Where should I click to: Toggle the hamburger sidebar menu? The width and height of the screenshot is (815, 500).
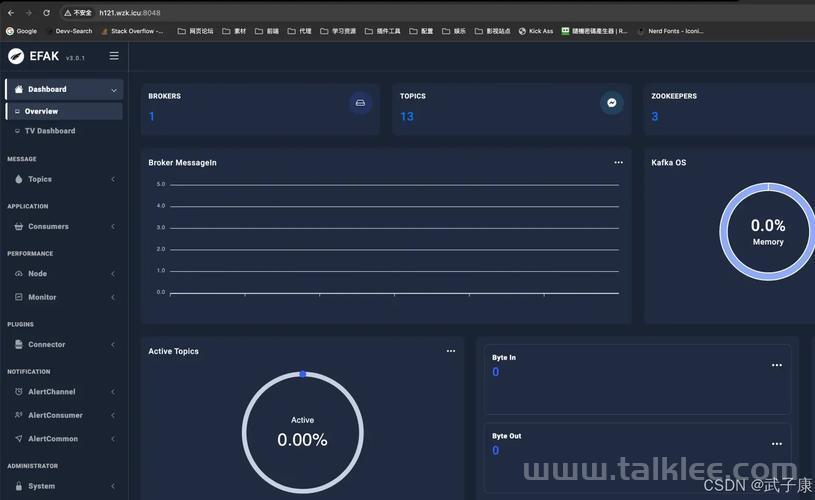tap(114, 56)
